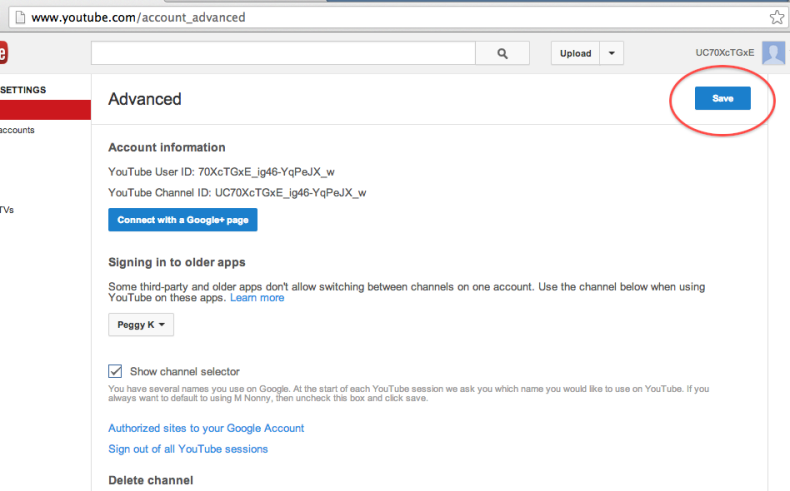This screenshot has height=491, width=790.
Task: Click the Save button
Action: click(x=722, y=98)
